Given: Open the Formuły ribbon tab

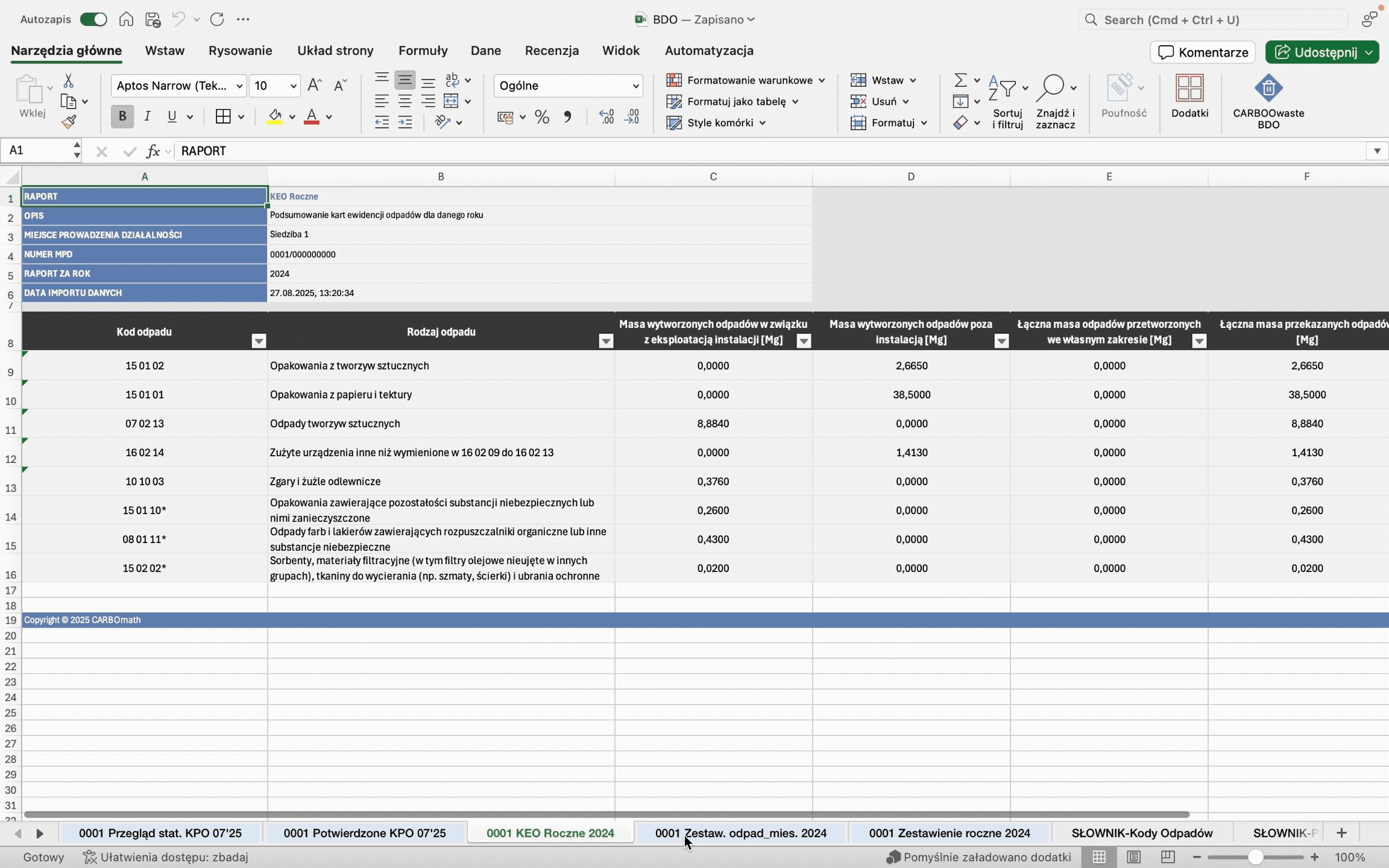Looking at the screenshot, I should tap(423, 51).
